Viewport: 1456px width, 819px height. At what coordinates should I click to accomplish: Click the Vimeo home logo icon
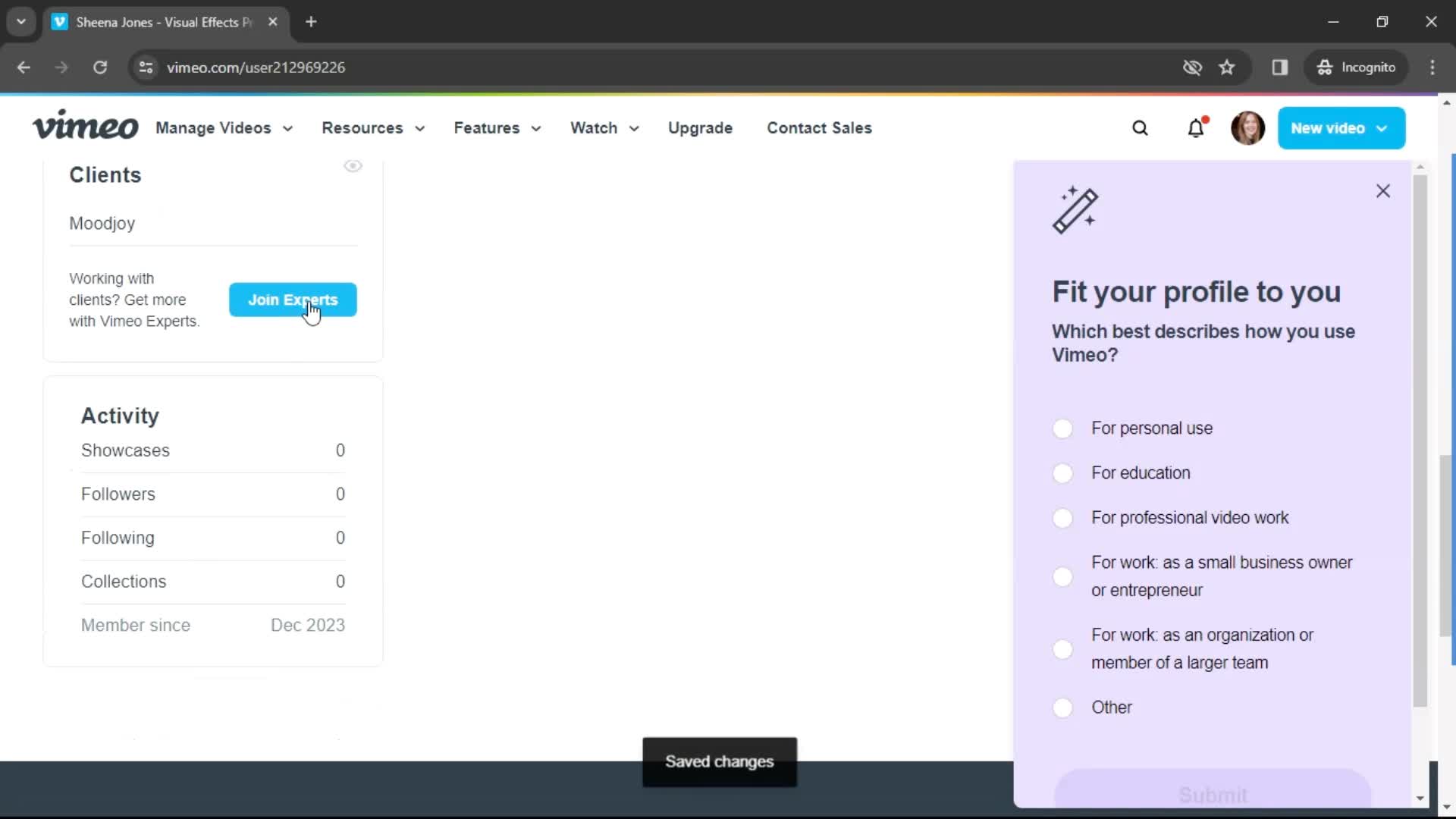pos(84,127)
